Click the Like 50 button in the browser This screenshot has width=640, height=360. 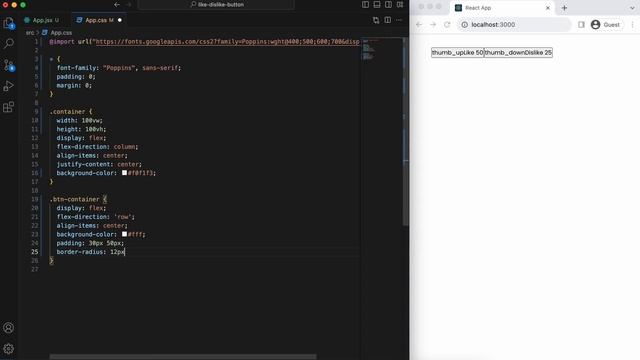tap(458, 53)
